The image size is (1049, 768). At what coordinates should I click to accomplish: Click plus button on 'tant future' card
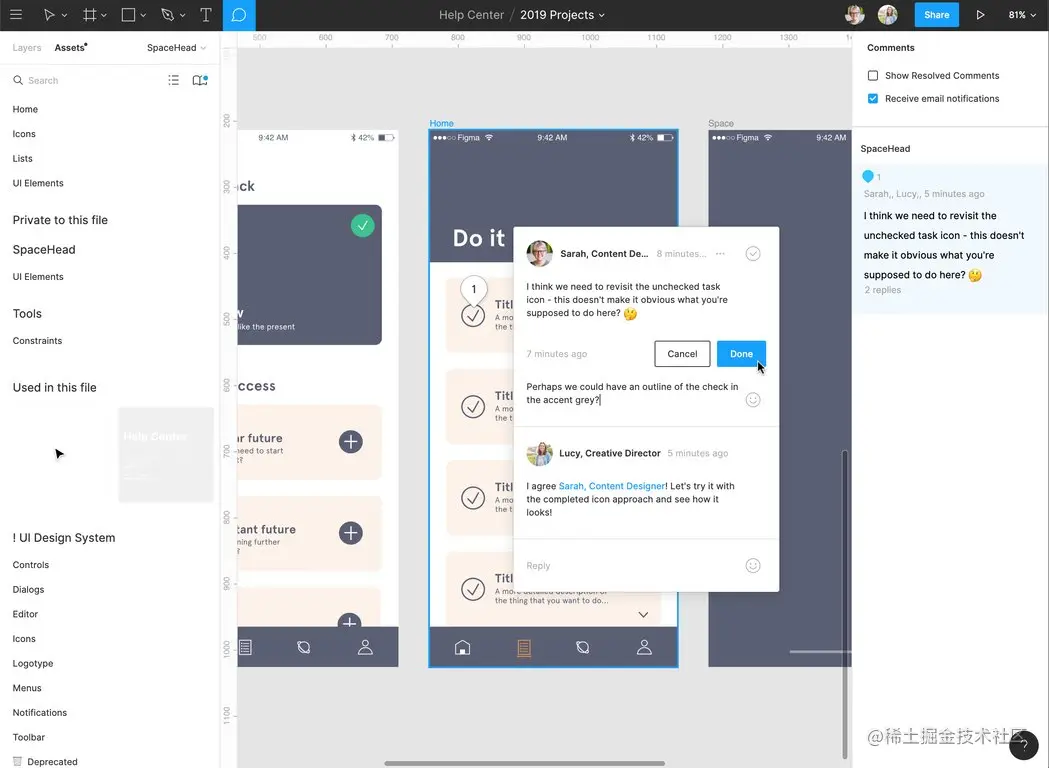coord(351,533)
